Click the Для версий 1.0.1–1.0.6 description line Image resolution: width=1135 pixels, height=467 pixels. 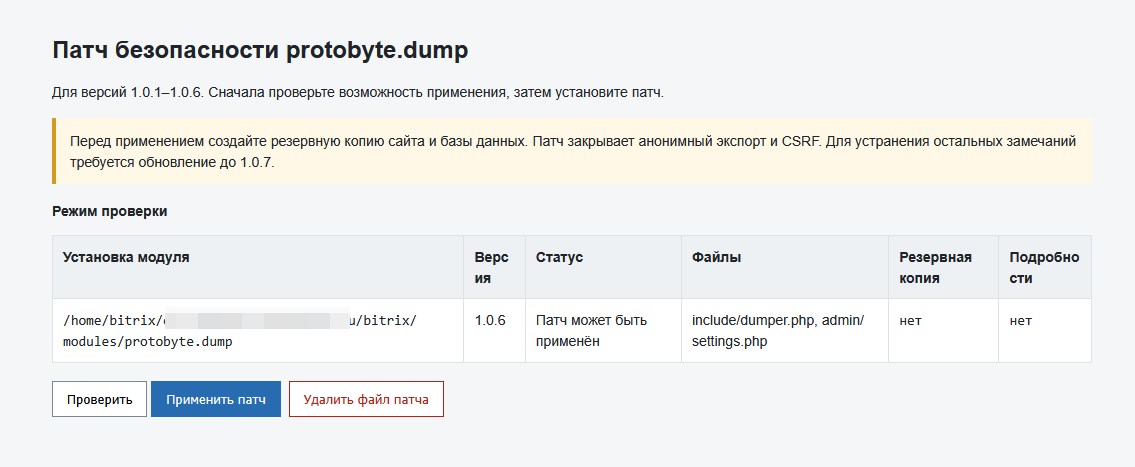[x=358, y=93]
